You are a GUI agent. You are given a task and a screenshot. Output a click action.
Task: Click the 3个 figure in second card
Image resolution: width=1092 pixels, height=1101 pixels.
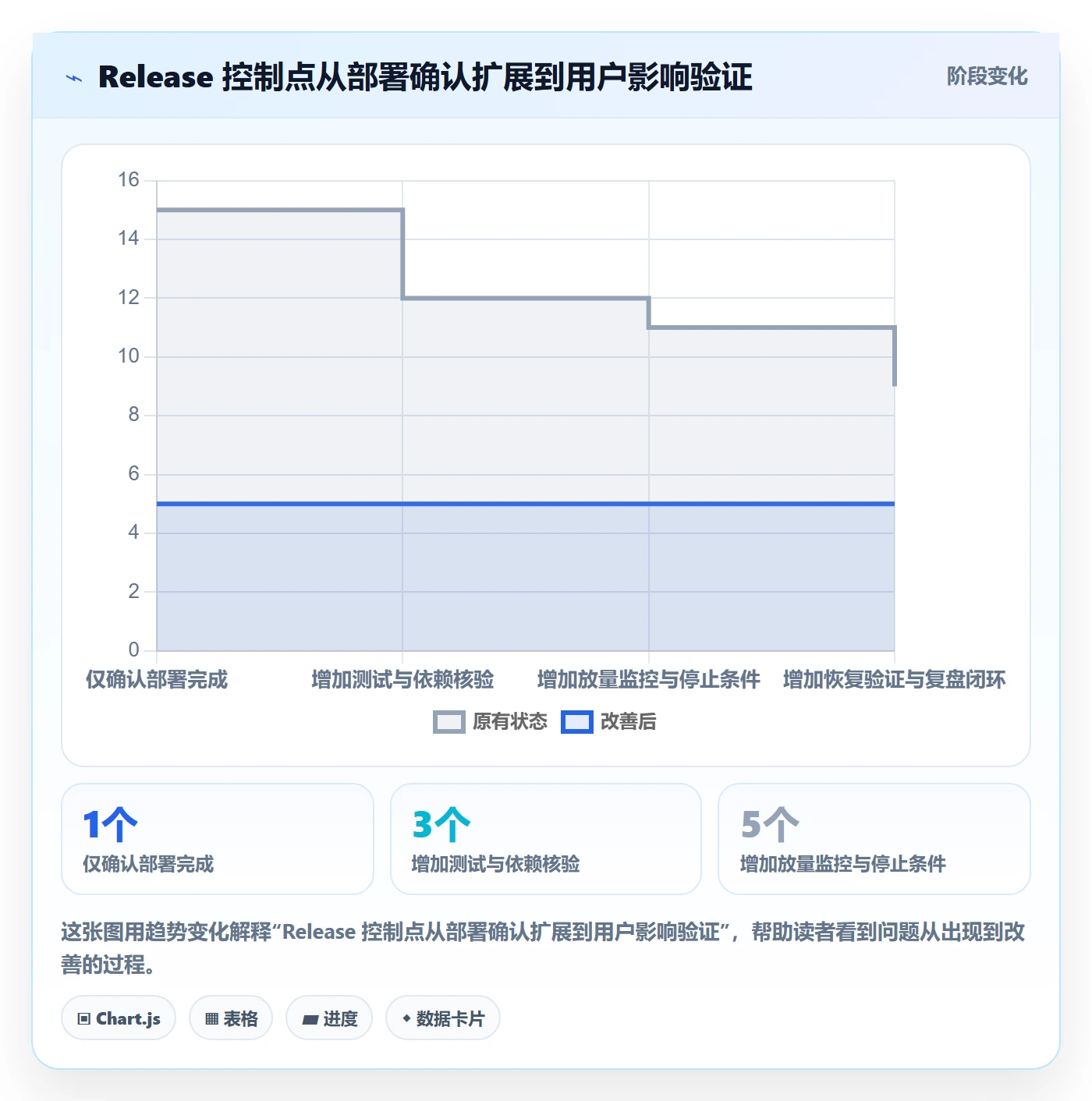point(441,824)
